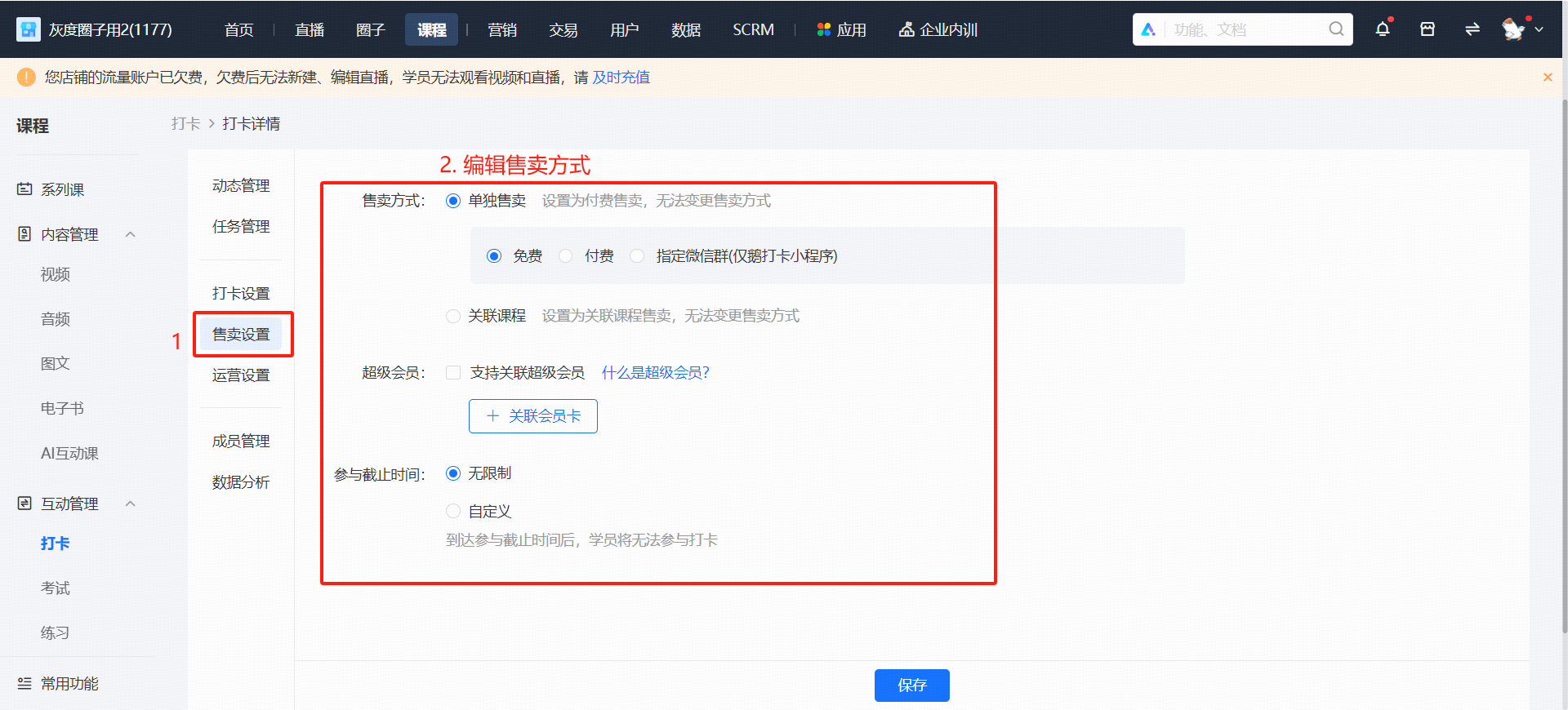1568x710 pixels.
Task: Click 及时充值 link
Action: click(621, 78)
